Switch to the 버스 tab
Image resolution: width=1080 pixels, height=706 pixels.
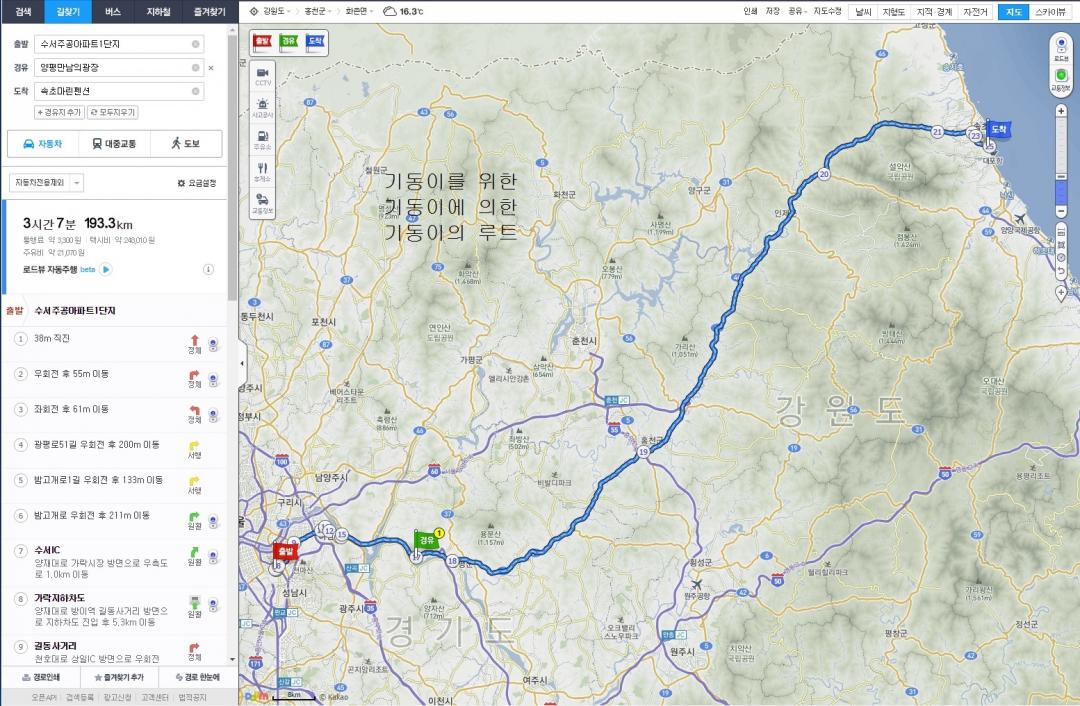[x=113, y=12]
